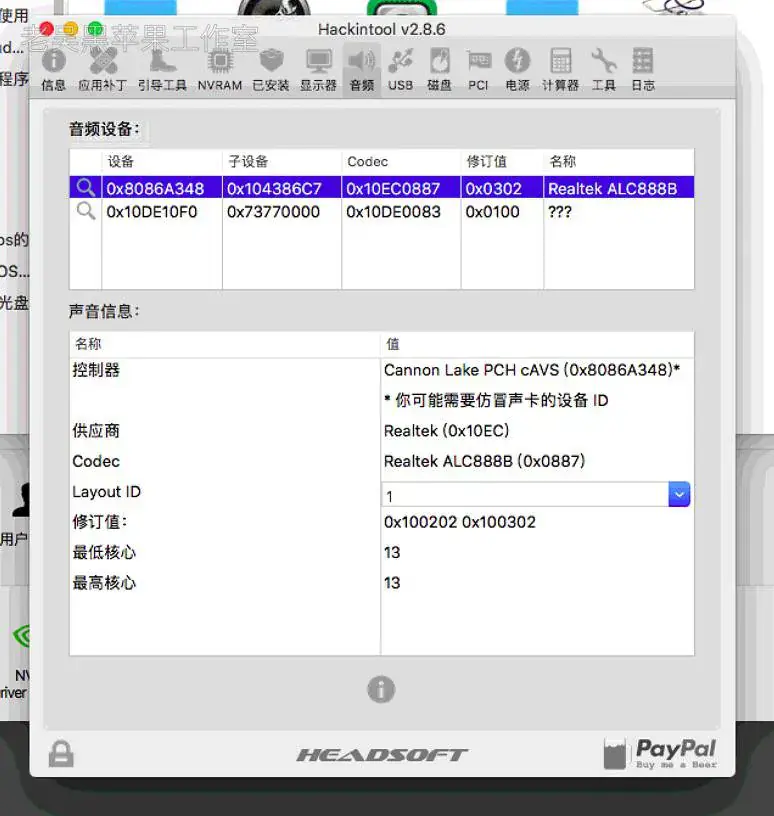This screenshot has width=774, height=816.
Task: Open the 引导工具 boot tools tab
Action: (x=162, y=70)
